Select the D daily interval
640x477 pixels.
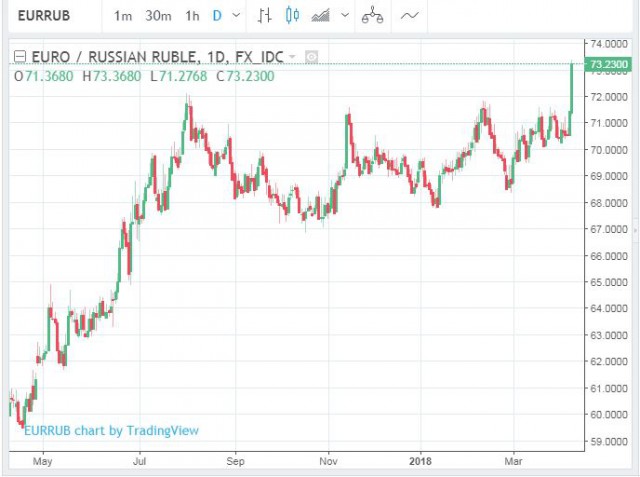217,16
